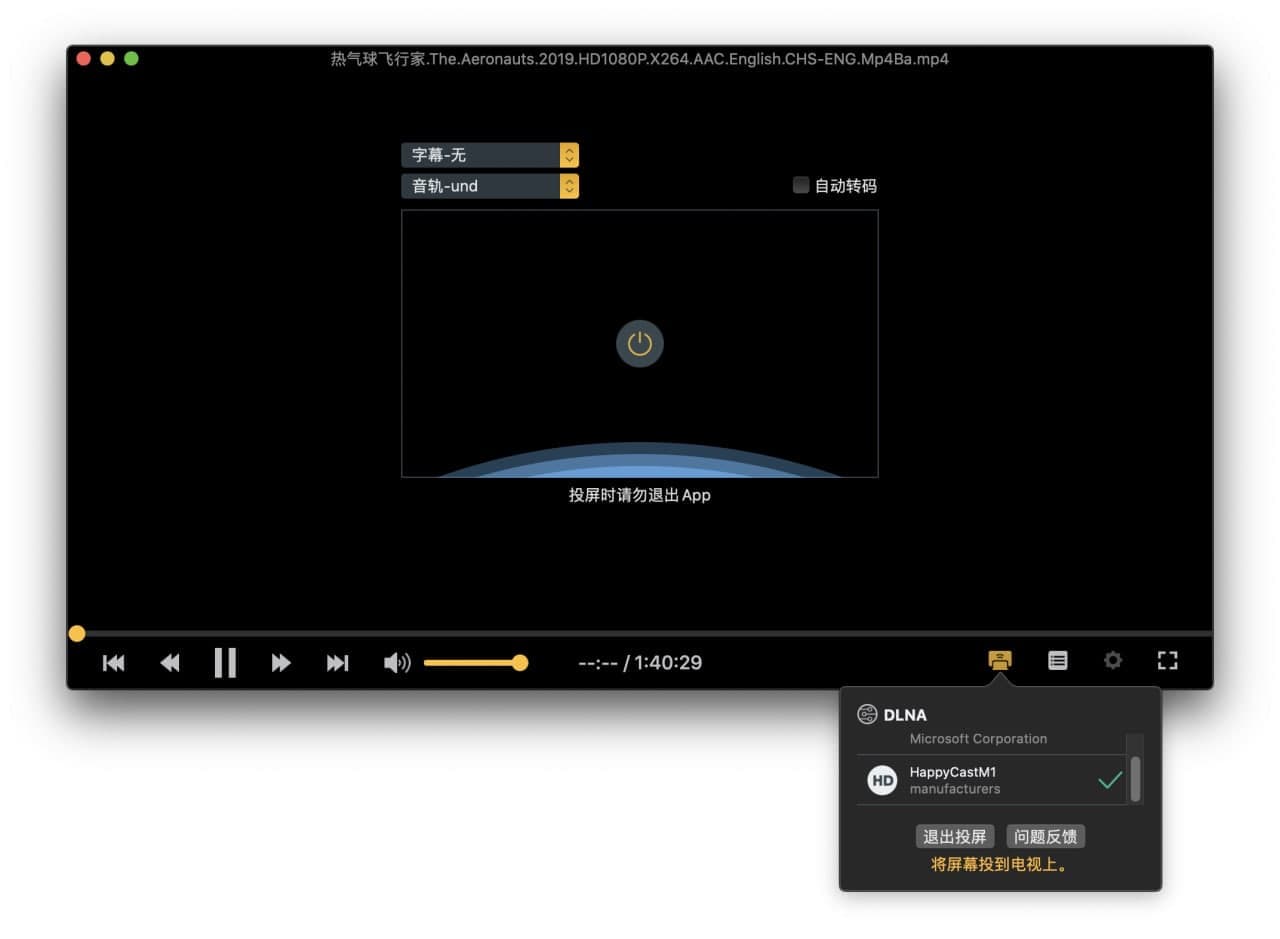
Task: Click the 投屏时请勿退出 App text
Action: coord(640,495)
